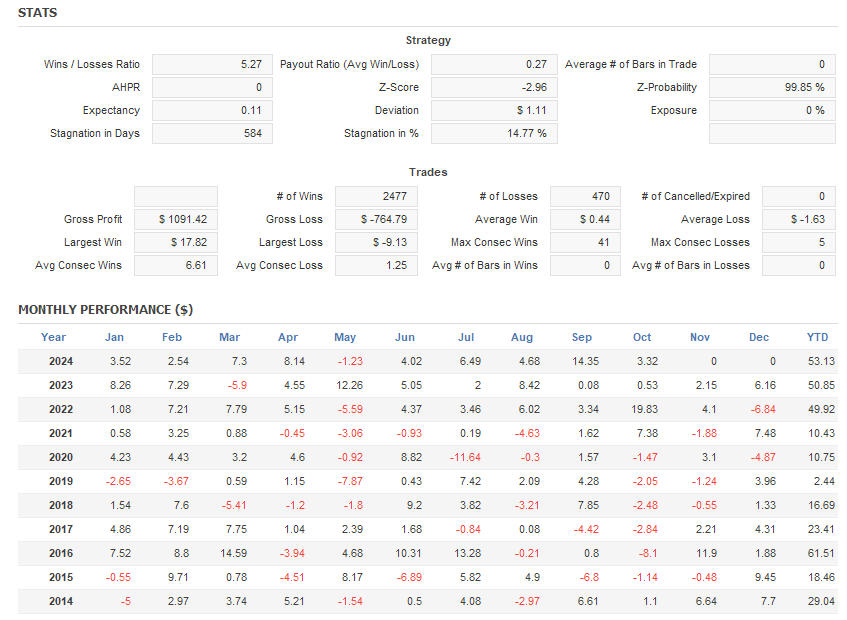
Task: Click the AHPR value field
Action: (x=212, y=87)
